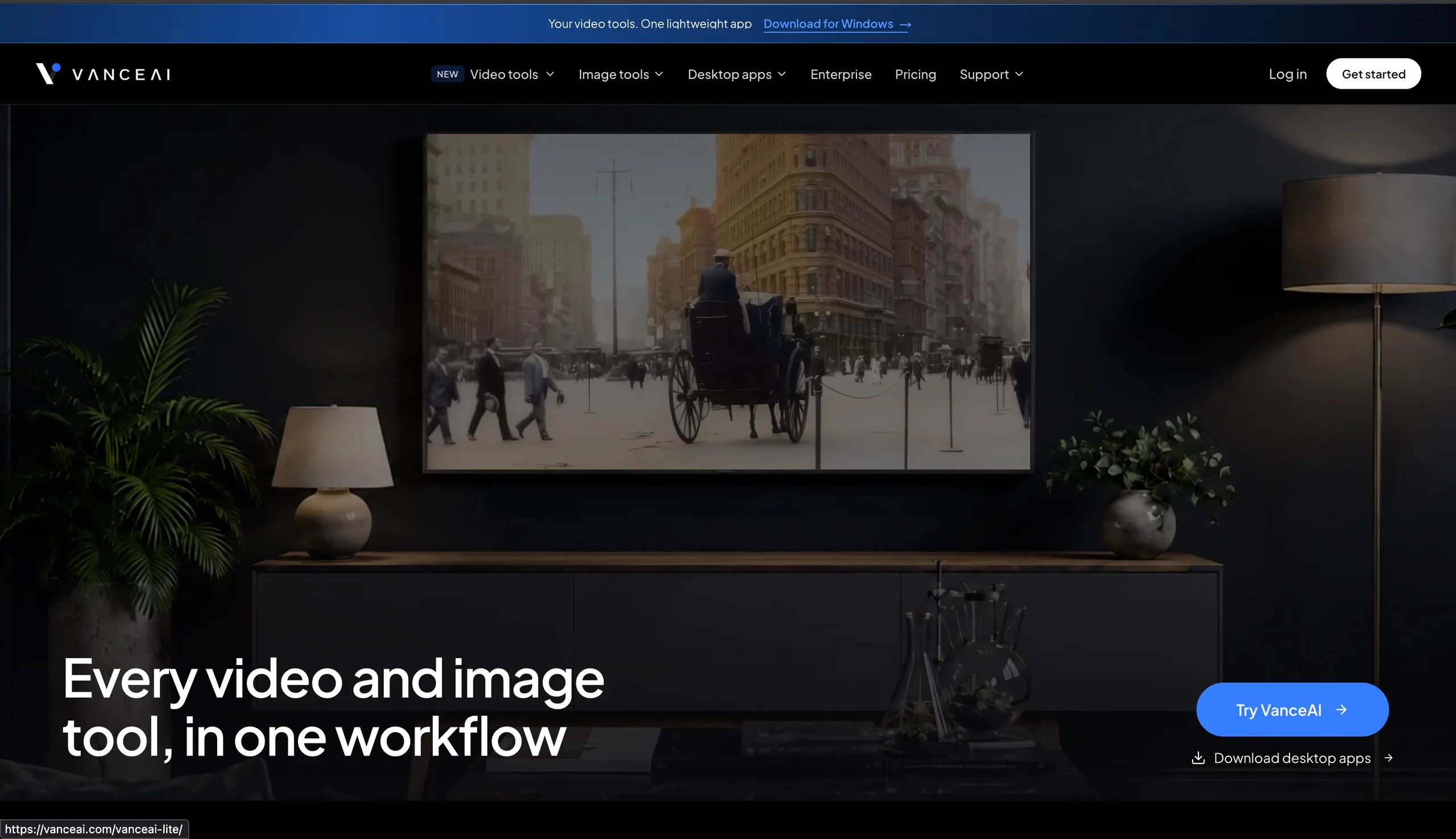Open the Video tools menu label

pos(504,74)
